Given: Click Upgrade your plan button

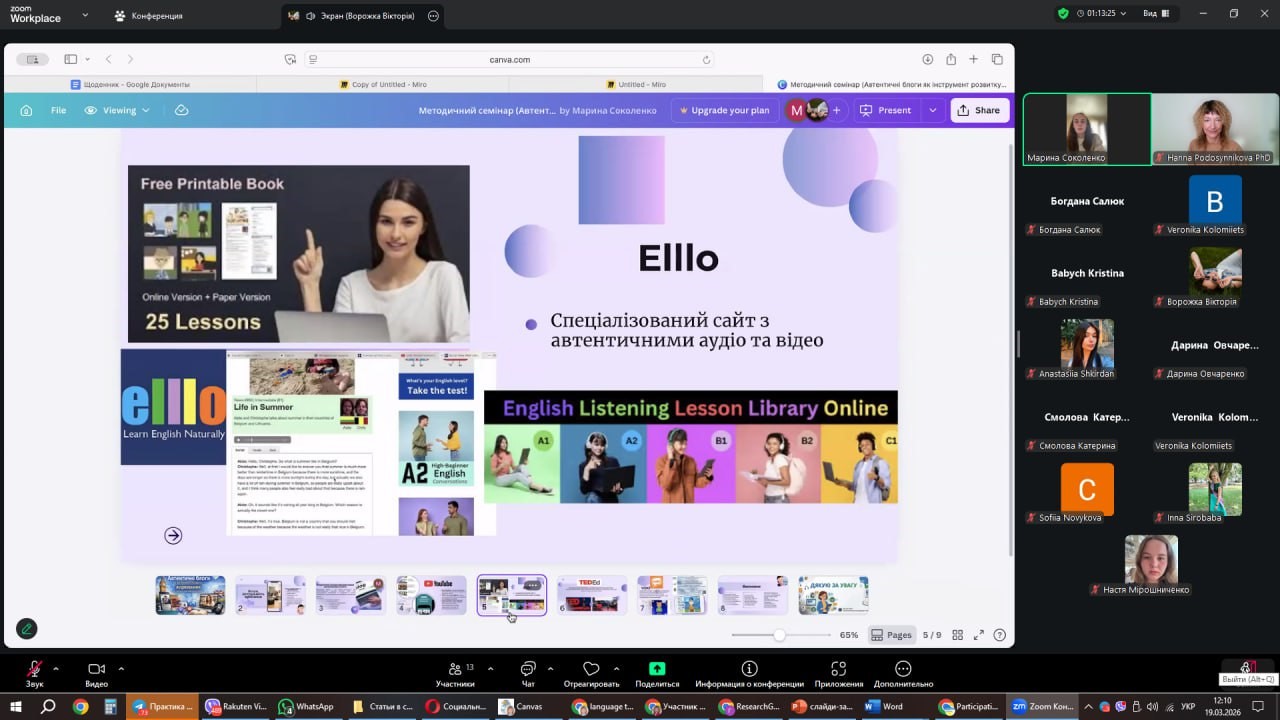Looking at the screenshot, I should (x=724, y=110).
